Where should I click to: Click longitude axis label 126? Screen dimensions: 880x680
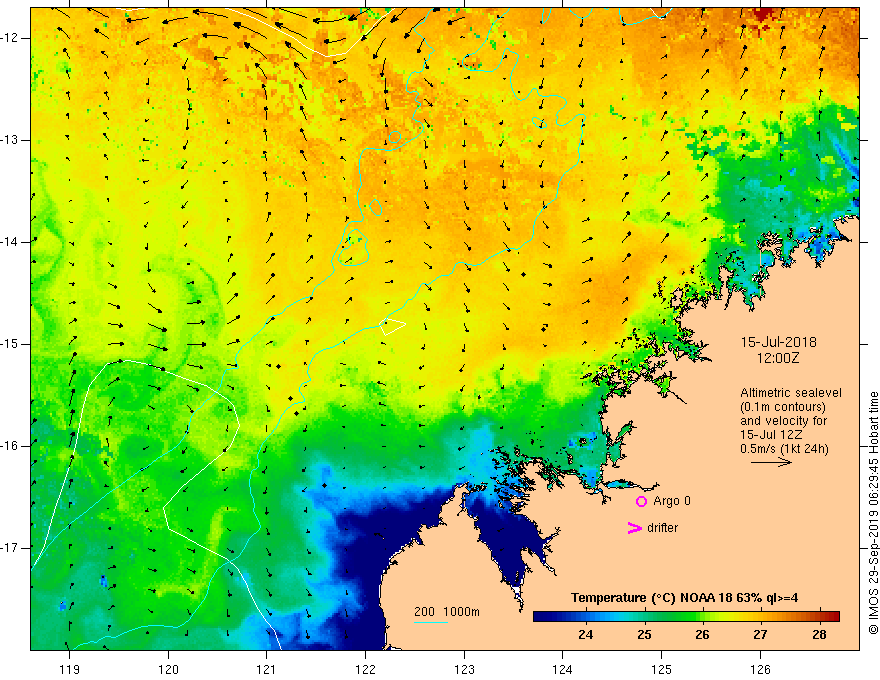pos(760,669)
